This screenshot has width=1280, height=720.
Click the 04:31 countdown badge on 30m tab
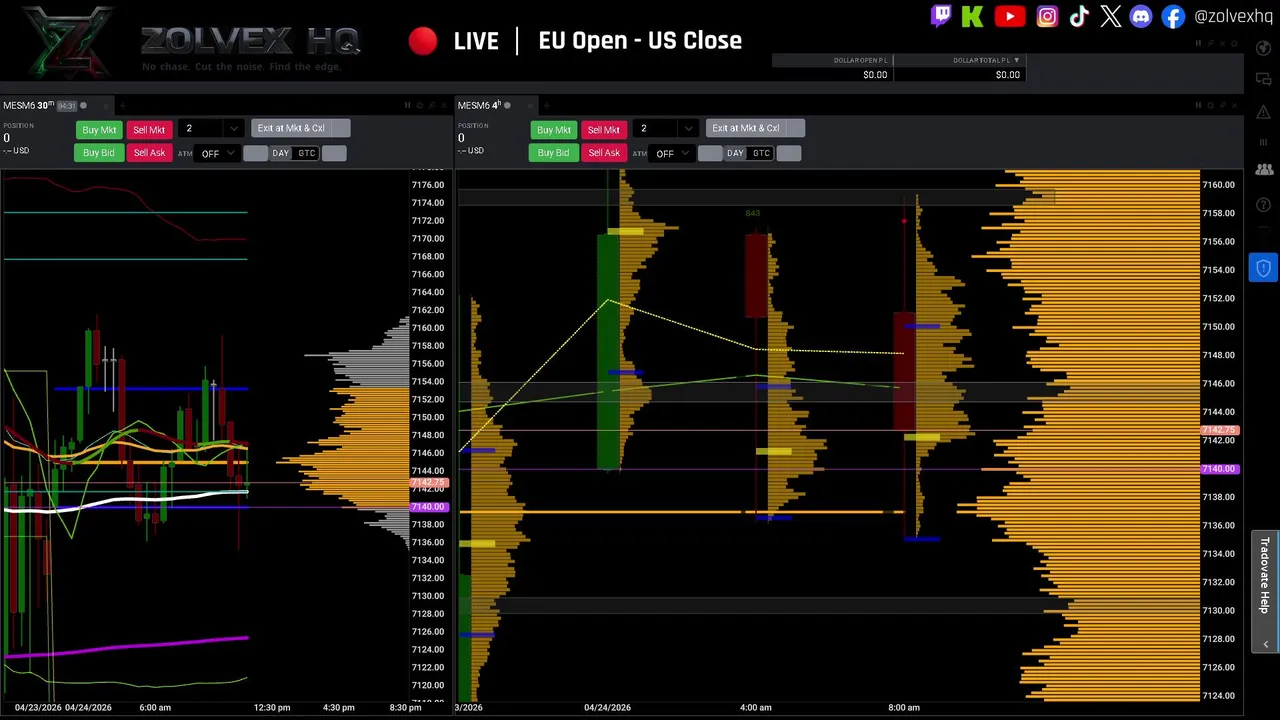tap(67, 106)
